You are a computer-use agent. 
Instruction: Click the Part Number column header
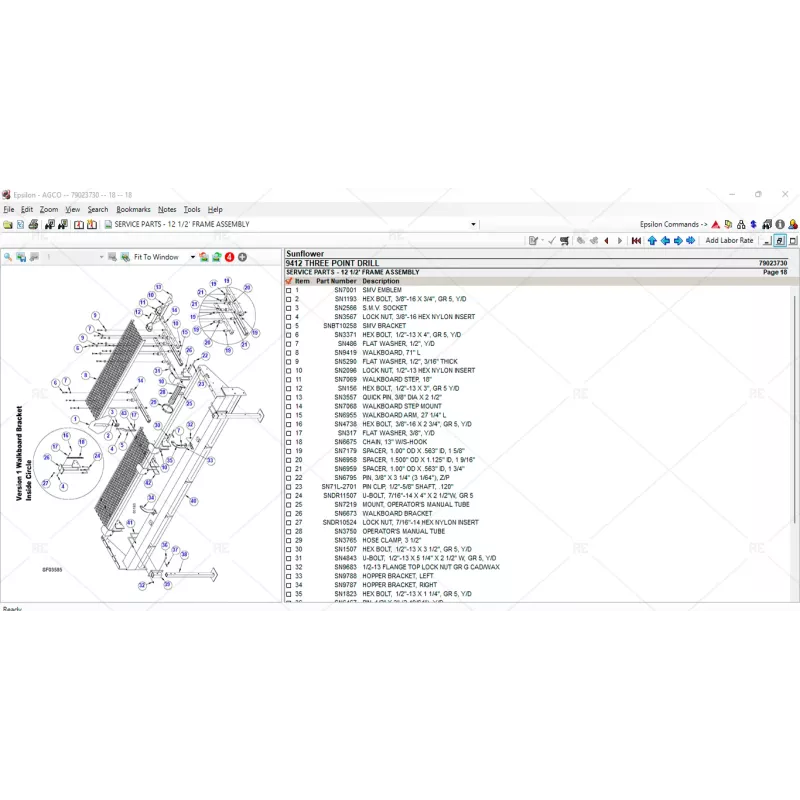point(336,281)
